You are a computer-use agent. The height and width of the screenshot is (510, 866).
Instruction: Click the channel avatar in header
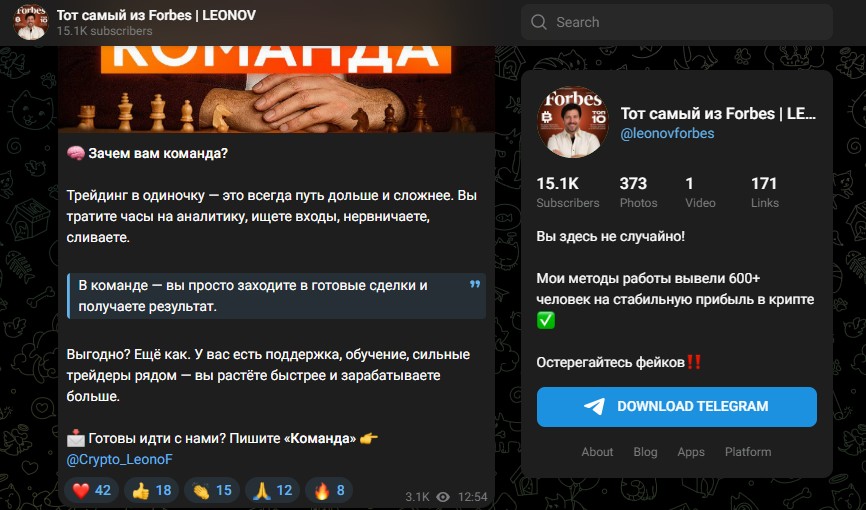31,23
